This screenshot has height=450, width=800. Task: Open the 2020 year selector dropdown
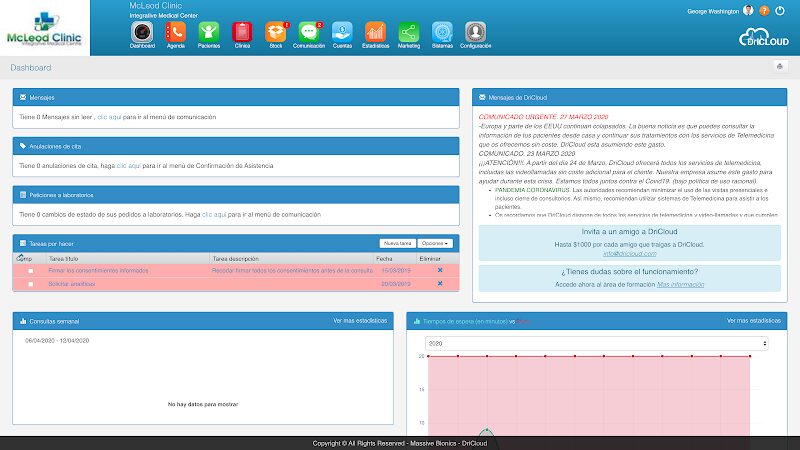[x=597, y=343]
